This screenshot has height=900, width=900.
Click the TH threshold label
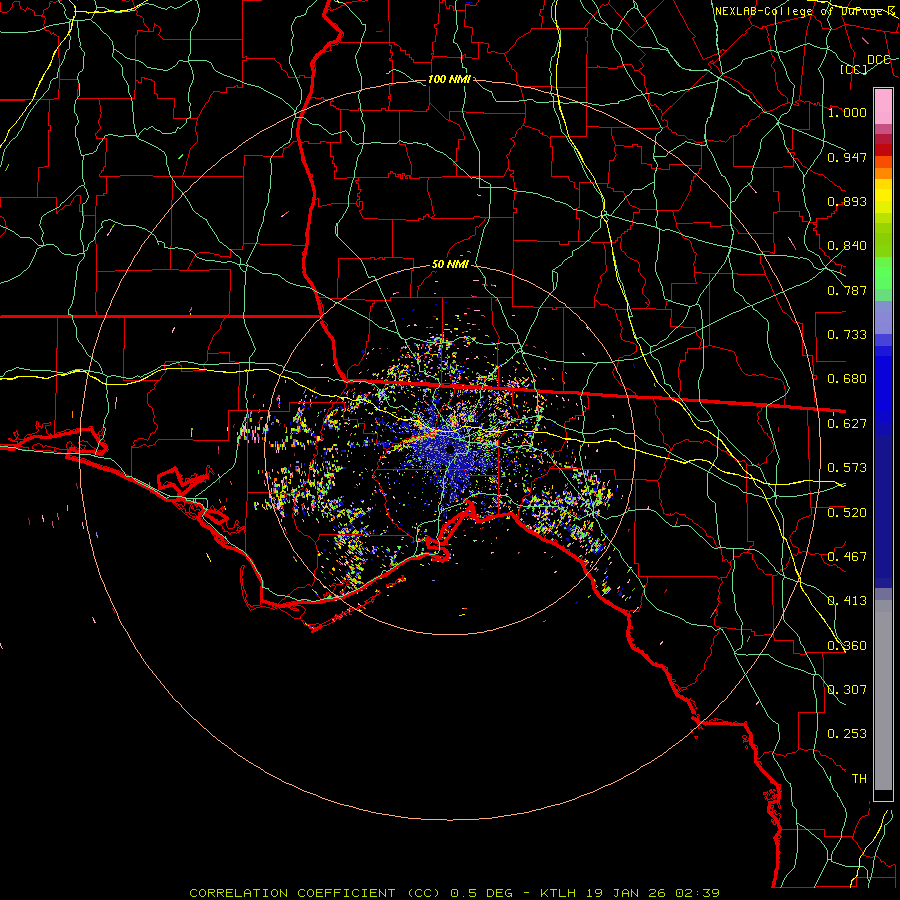coord(859,779)
